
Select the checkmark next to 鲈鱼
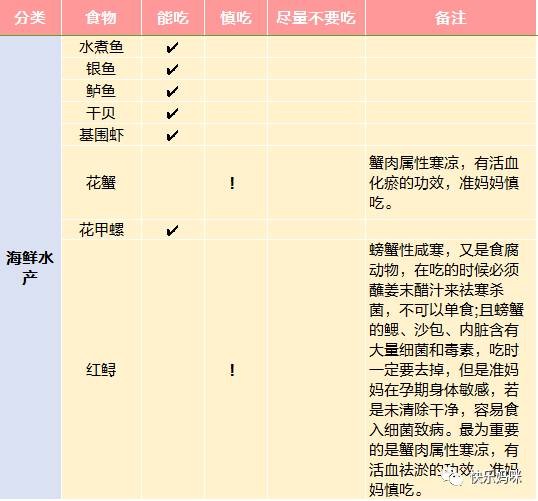point(172,91)
